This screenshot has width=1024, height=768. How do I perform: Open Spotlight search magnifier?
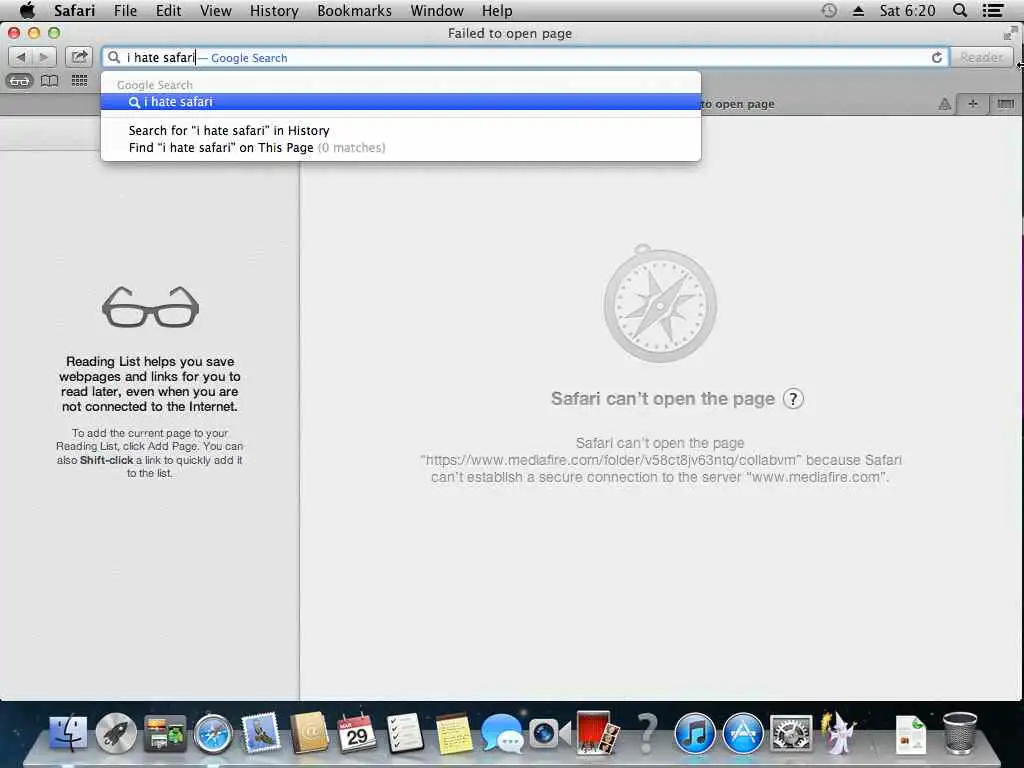point(959,10)
